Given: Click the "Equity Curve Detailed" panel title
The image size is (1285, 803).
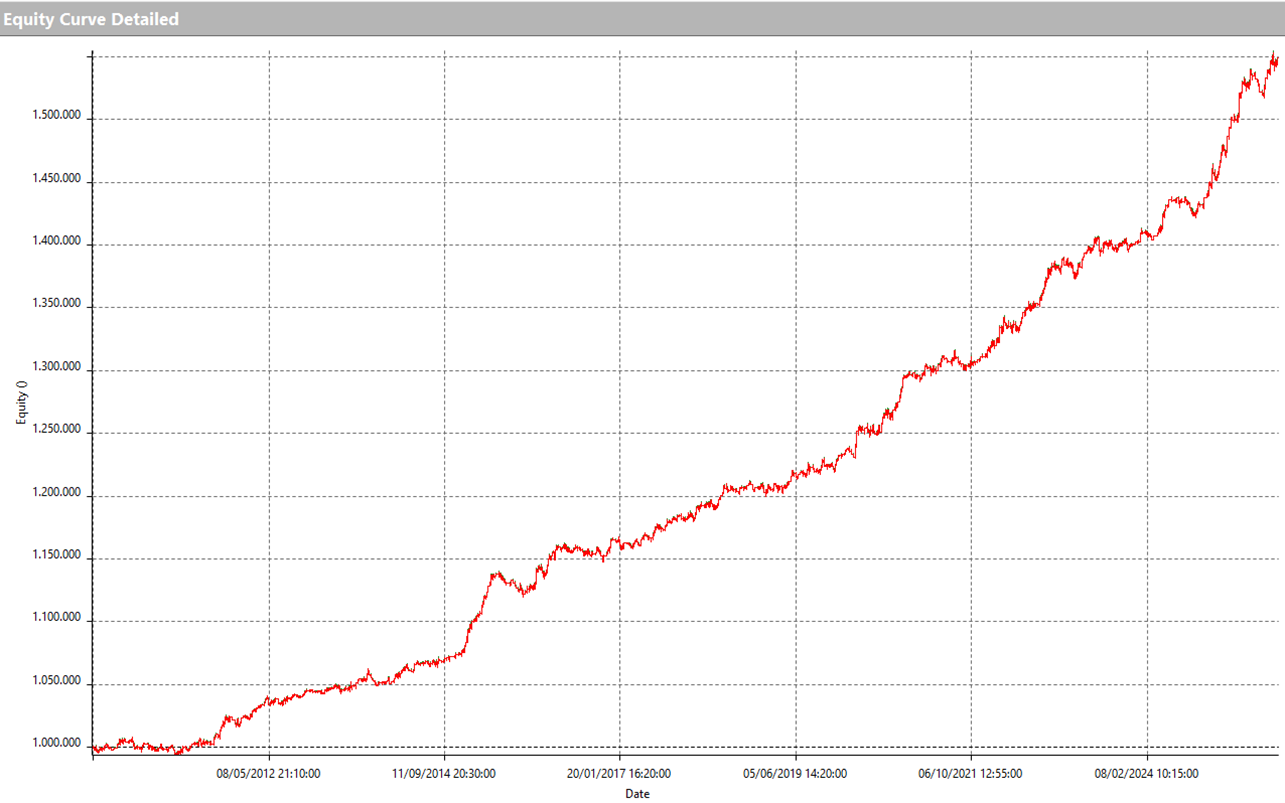Looking at the screenshot, I should [91, 19].
